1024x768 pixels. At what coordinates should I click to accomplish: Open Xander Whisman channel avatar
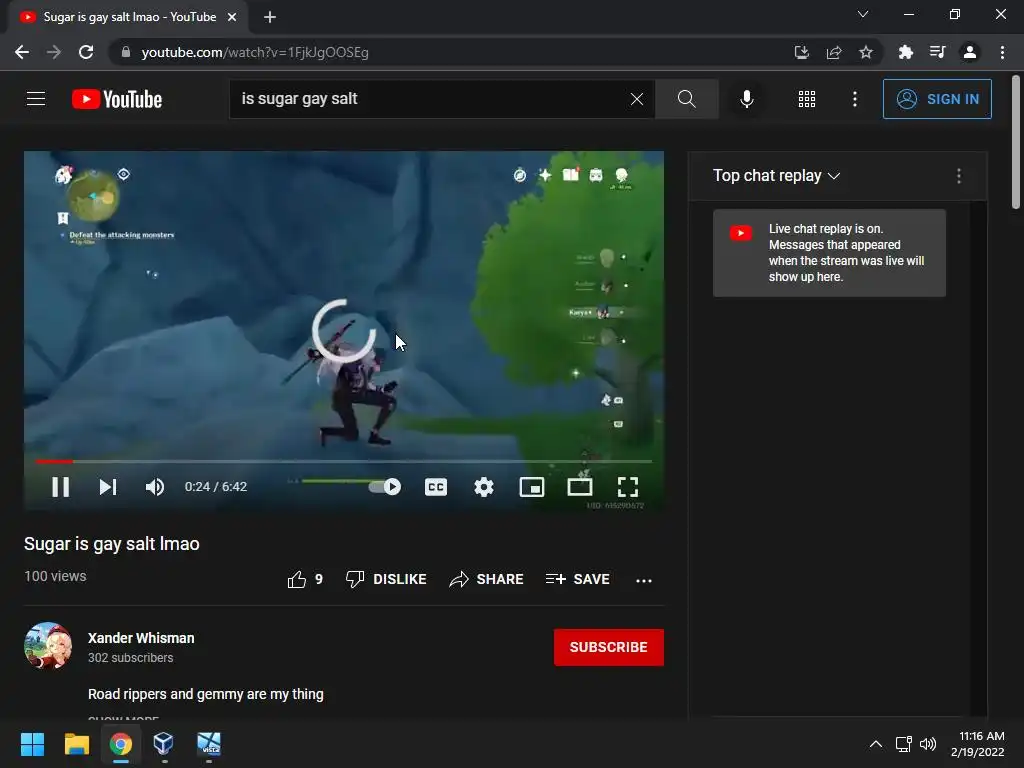48,646
